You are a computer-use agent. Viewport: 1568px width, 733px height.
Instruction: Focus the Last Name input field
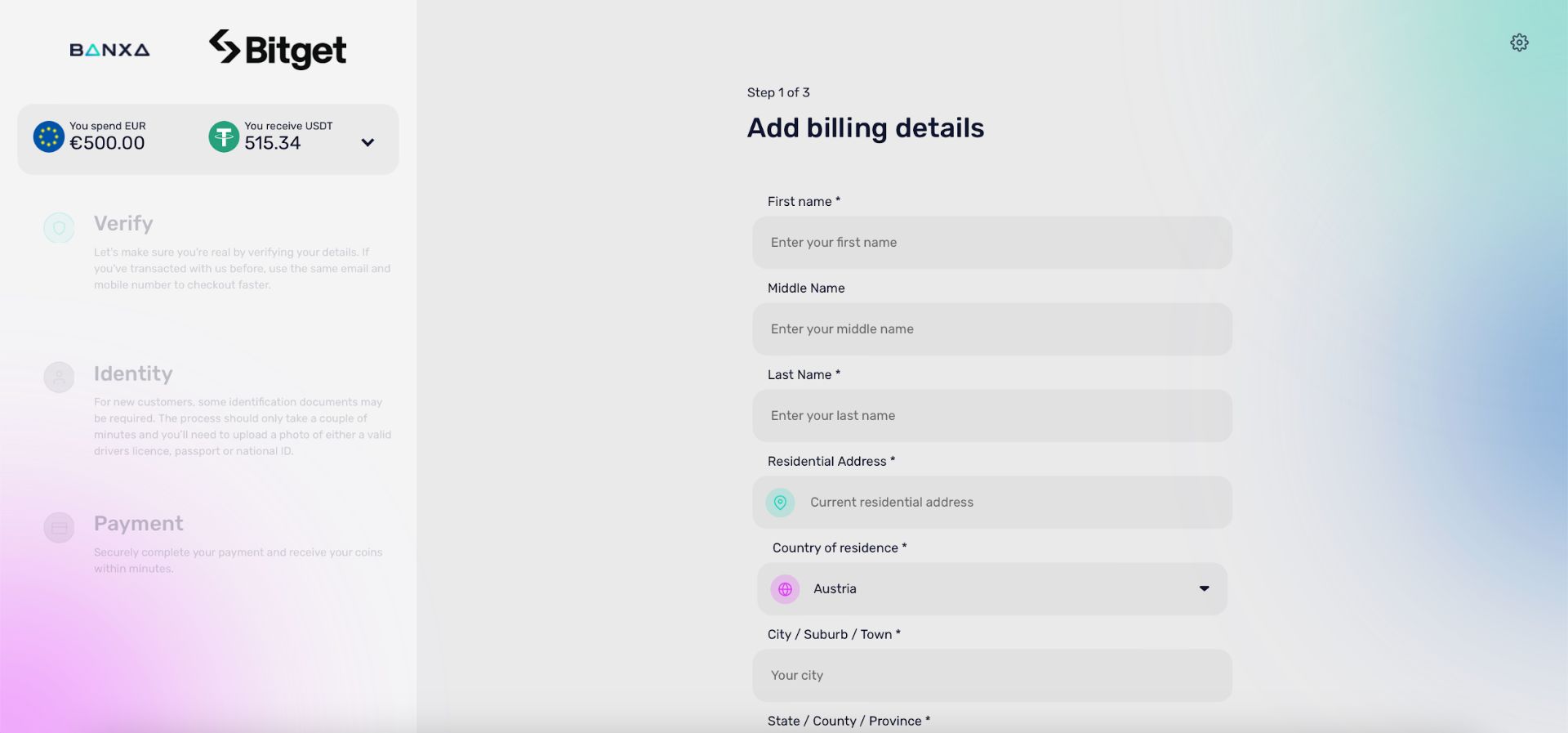(x=992, y=416)
